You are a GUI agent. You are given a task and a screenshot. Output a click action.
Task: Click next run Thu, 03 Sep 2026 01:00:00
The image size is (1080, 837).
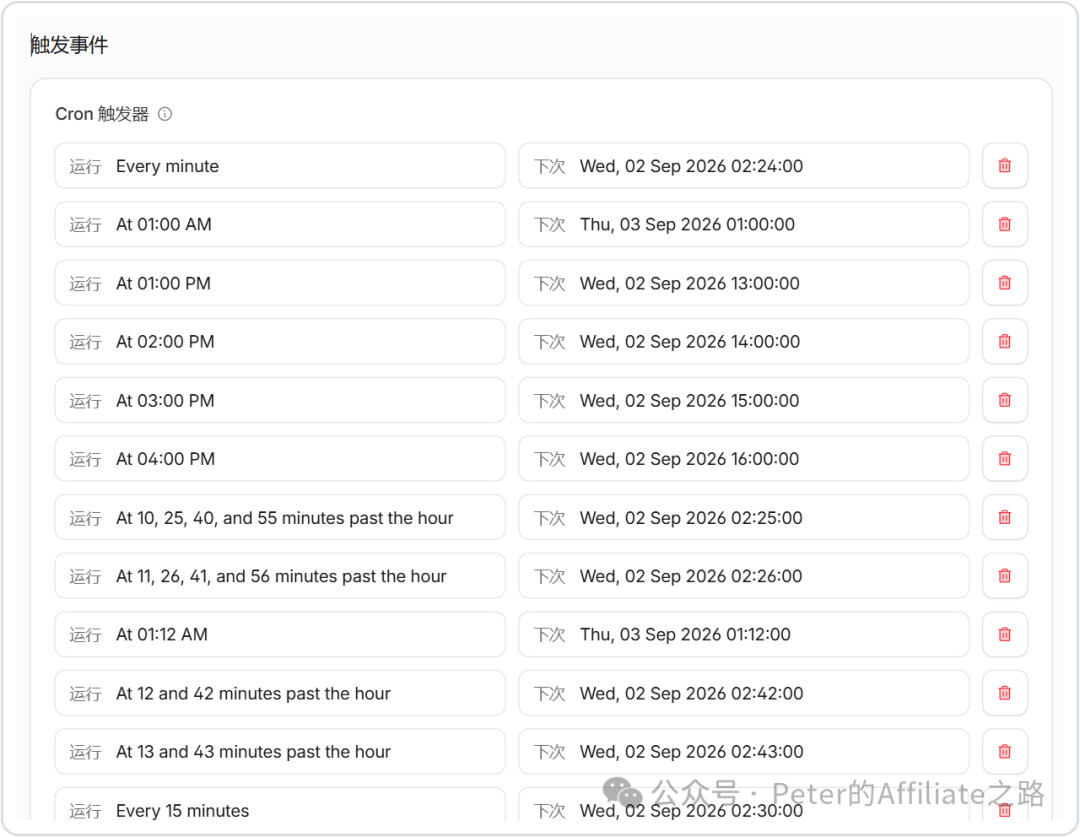(x=744, y=224)
